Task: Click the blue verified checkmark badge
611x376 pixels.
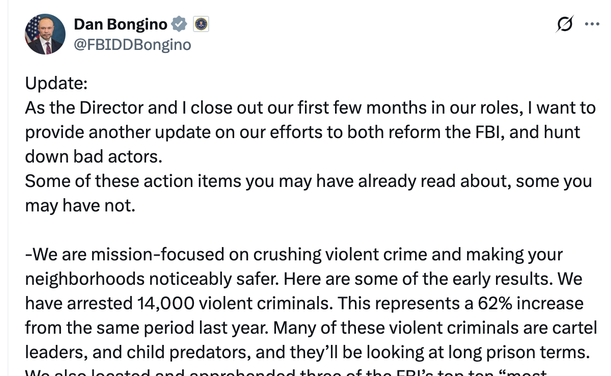Action: (x=179, y=24)
